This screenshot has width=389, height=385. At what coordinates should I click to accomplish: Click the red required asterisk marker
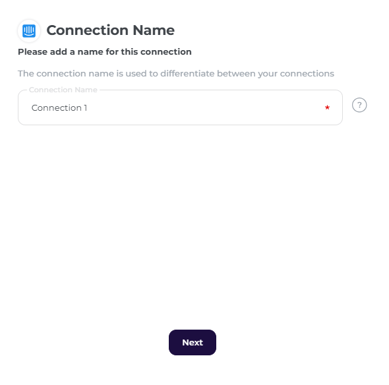click(327, 107)
